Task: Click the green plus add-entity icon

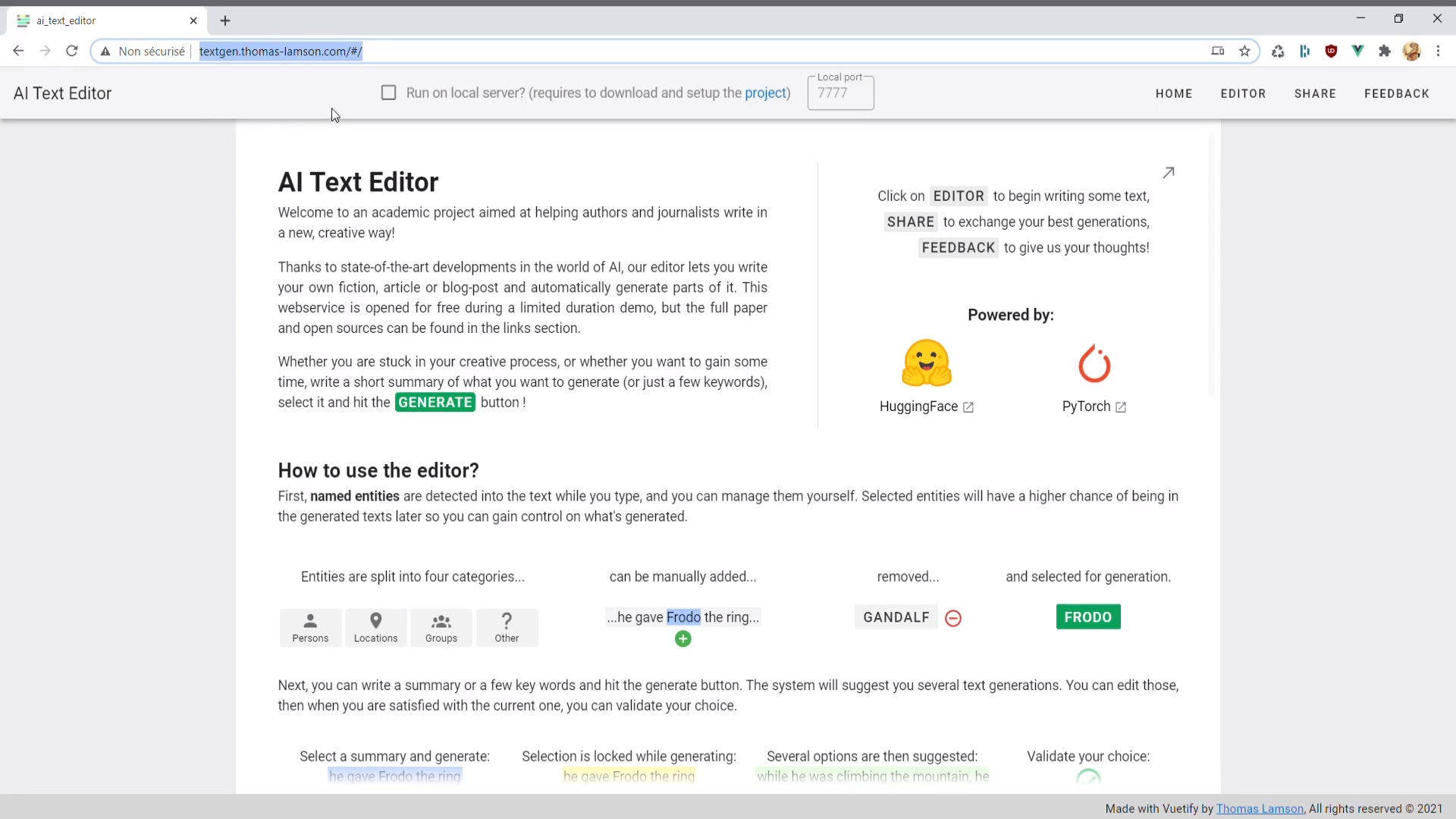Action: tap(682, 639)
